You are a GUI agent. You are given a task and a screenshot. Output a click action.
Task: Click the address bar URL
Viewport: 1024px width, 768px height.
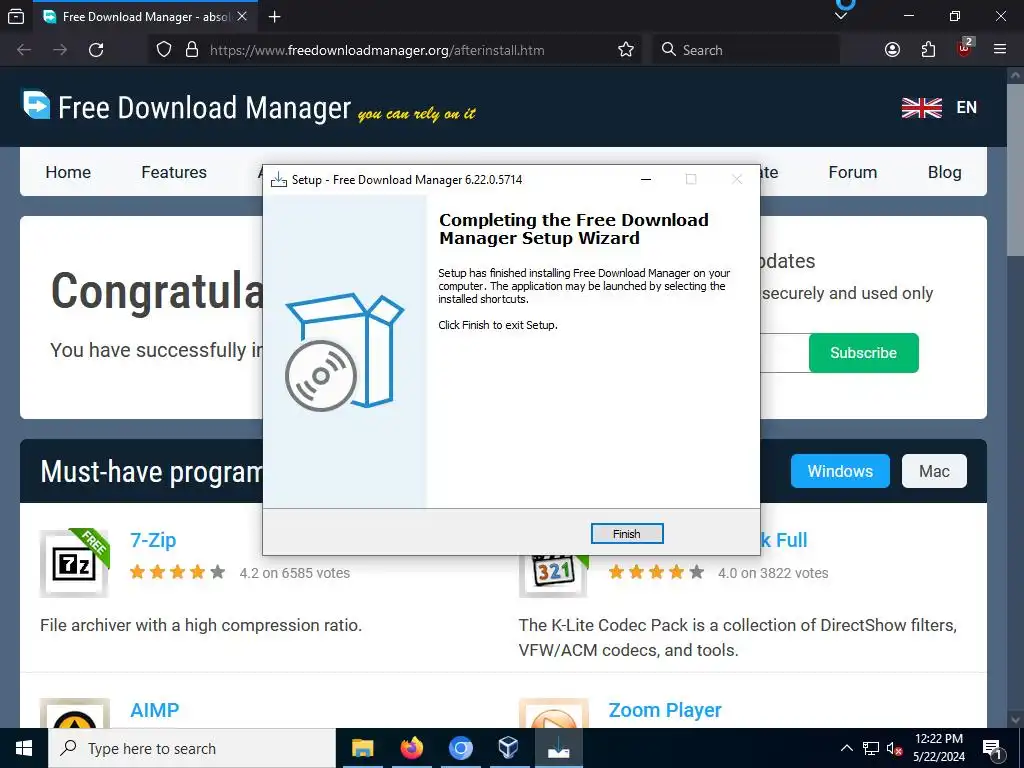[377, 50]
